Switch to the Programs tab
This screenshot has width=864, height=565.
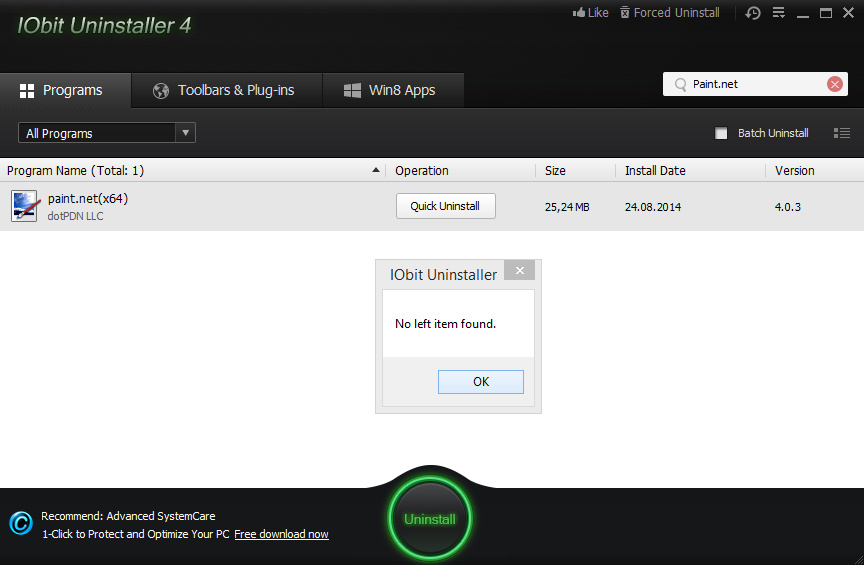coord(66,90)
